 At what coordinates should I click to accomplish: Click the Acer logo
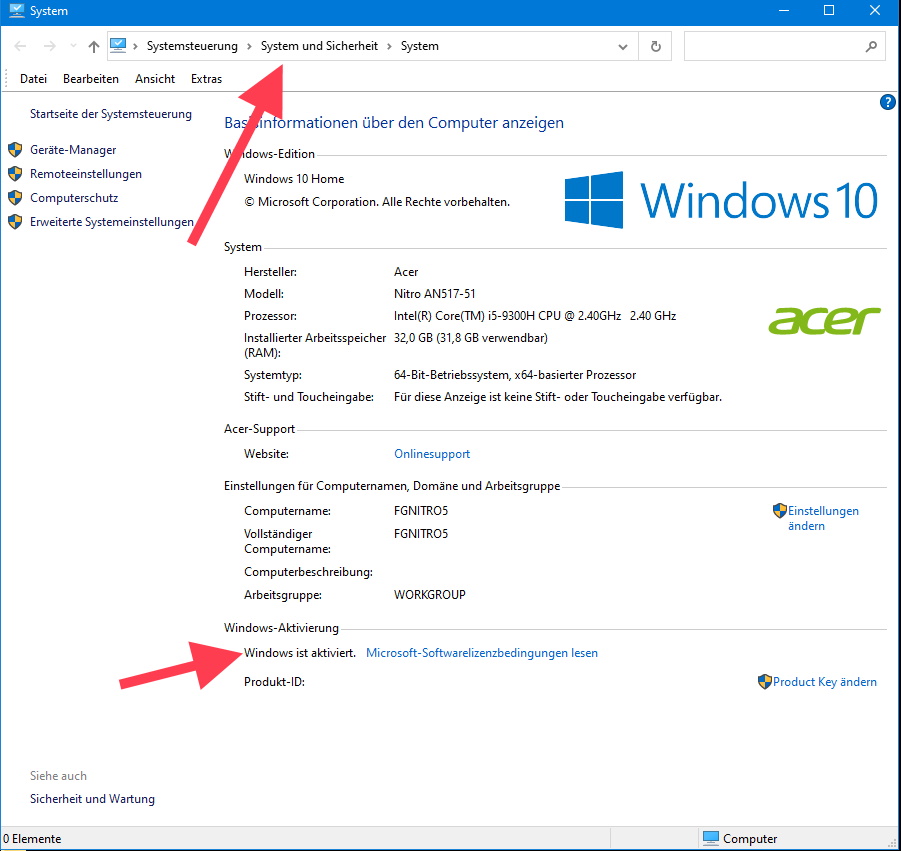[x=825, y=321]
